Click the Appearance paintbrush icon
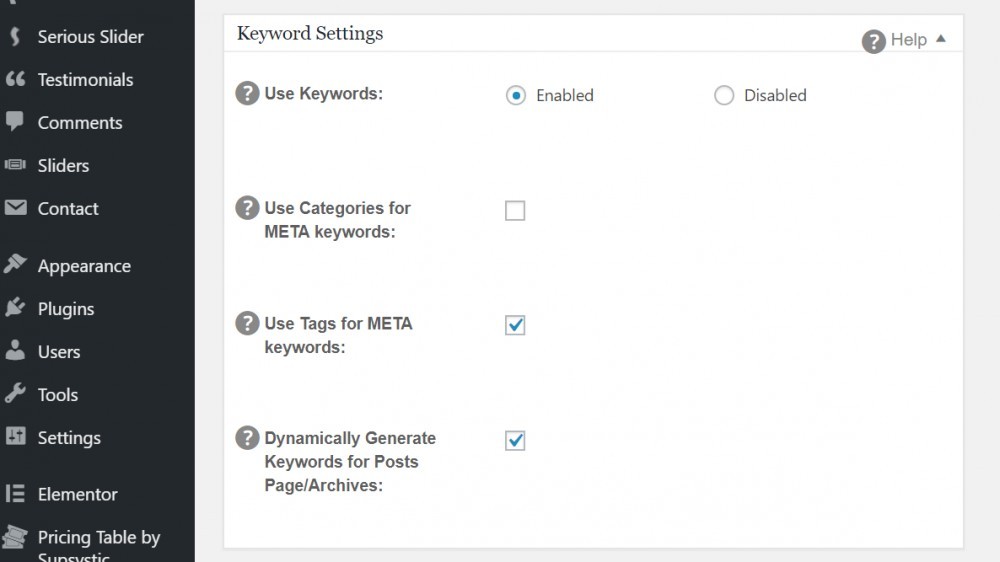1000x562 pixels. pyautogui.click(x=15, y=263)
